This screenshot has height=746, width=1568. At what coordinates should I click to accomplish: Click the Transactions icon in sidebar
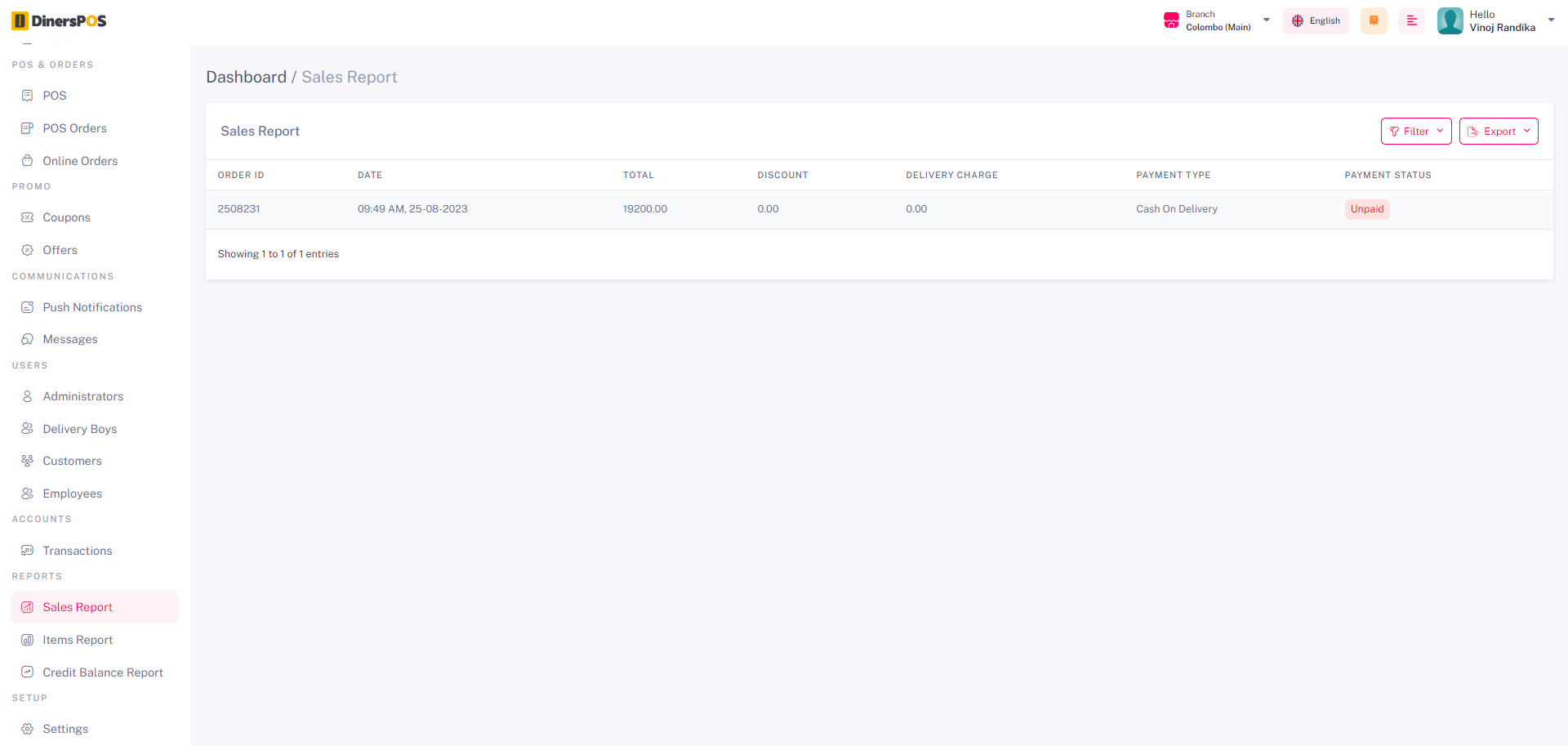click(28, 551)
